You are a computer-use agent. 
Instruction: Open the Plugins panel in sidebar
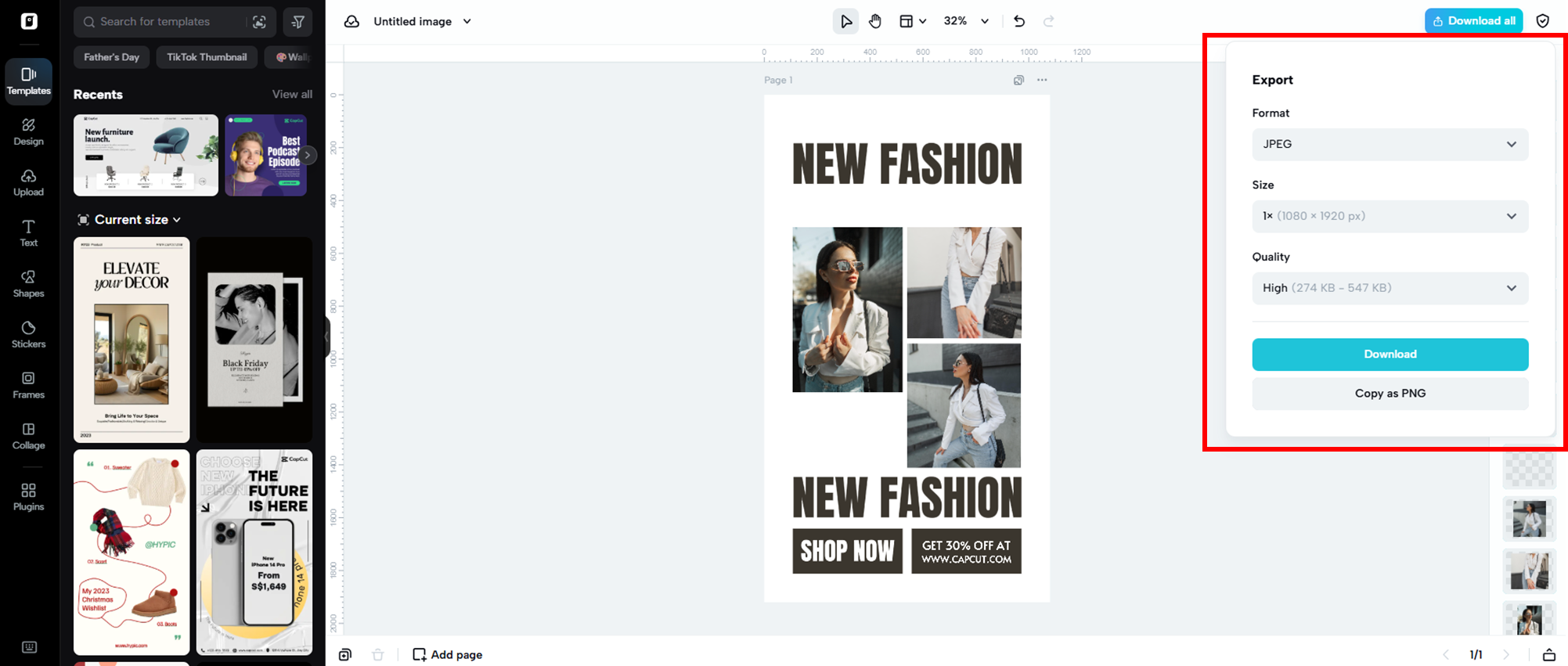pyautogui.click(x=28, y=496)
